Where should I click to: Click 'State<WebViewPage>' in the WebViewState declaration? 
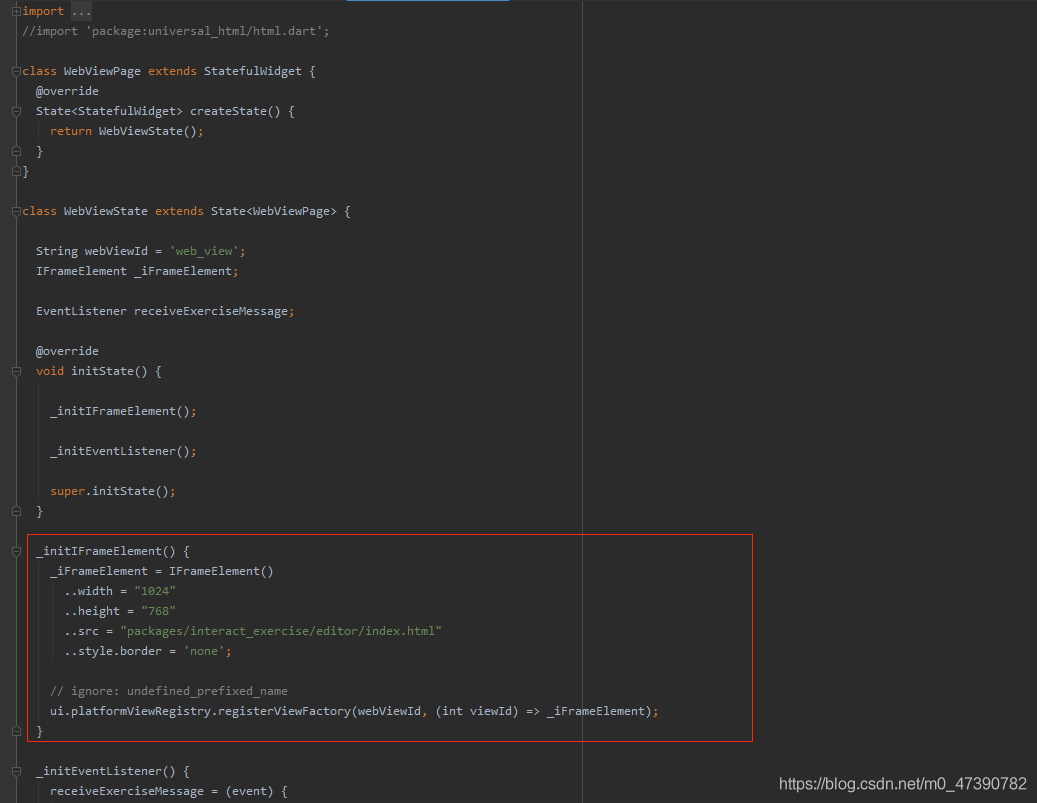(273, 211)
